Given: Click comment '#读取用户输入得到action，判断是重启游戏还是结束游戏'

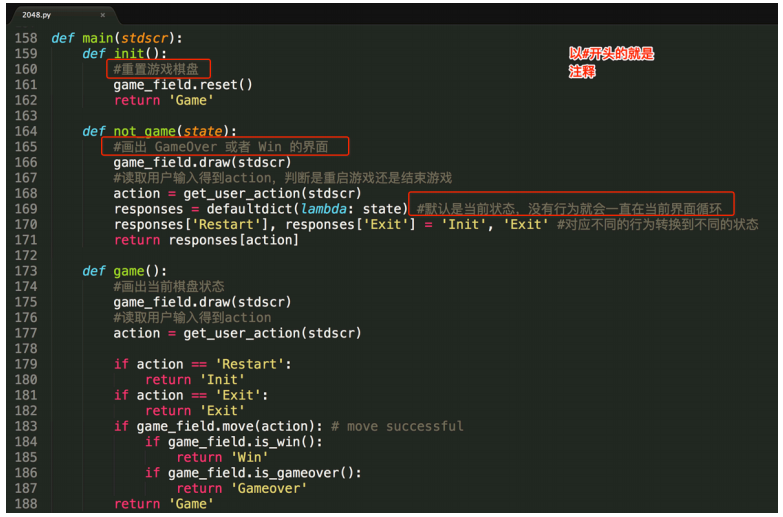Looking at the screenshot, I should pyautogui.click(x=283, y=178).
